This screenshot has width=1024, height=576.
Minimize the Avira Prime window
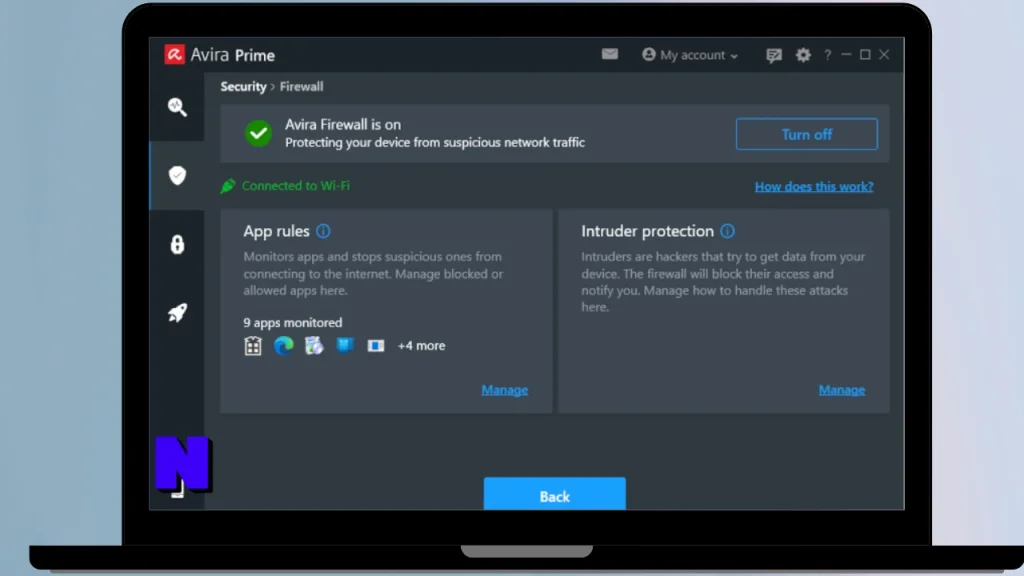pos(846,55)
